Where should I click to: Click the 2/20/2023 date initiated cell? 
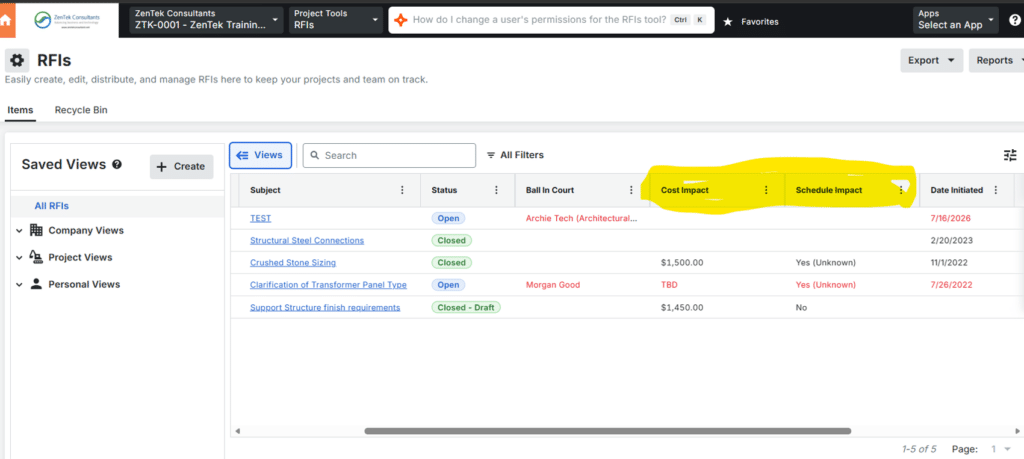click(x=952, y=240)
